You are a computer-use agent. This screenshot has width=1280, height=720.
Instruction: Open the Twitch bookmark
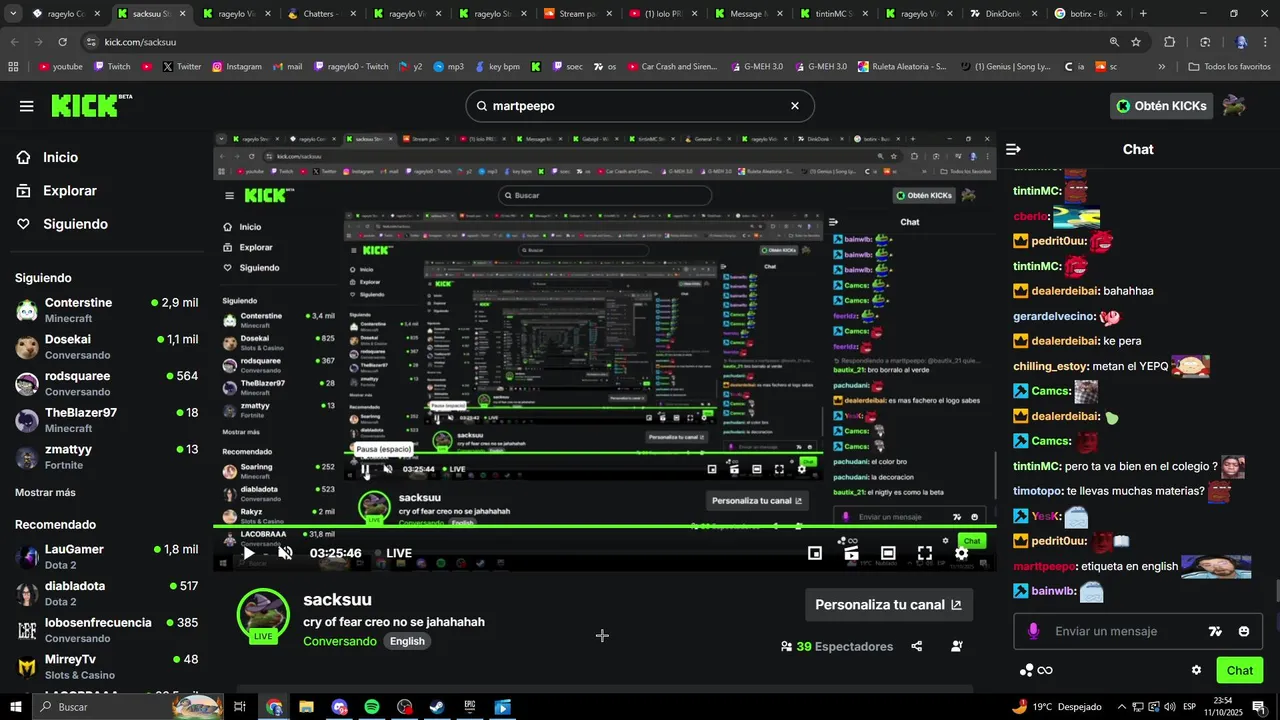point(112,67)
